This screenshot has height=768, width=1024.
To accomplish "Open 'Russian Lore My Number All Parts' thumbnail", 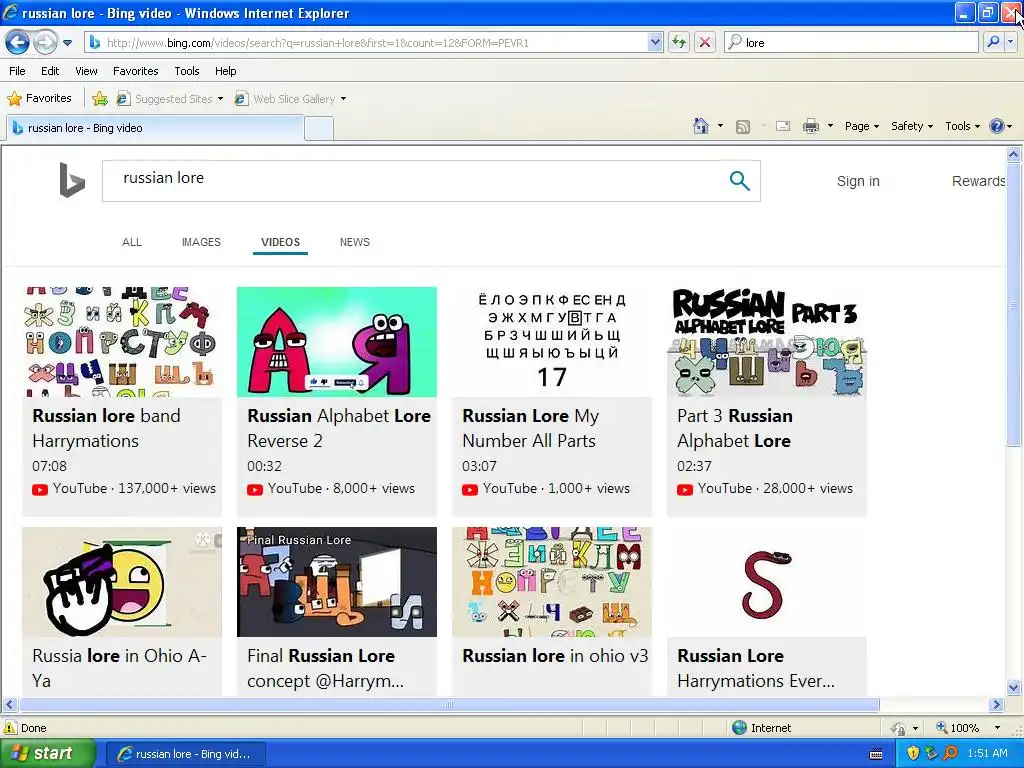I will pos(552,342).
